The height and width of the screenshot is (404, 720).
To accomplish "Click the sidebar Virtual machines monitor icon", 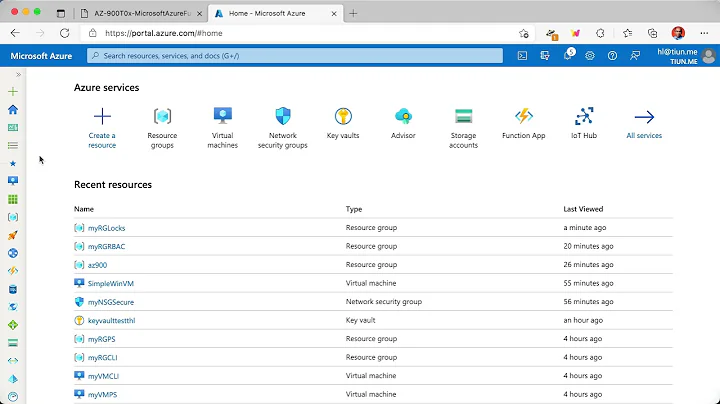I will pyautogui.click(x=13, y=181).
